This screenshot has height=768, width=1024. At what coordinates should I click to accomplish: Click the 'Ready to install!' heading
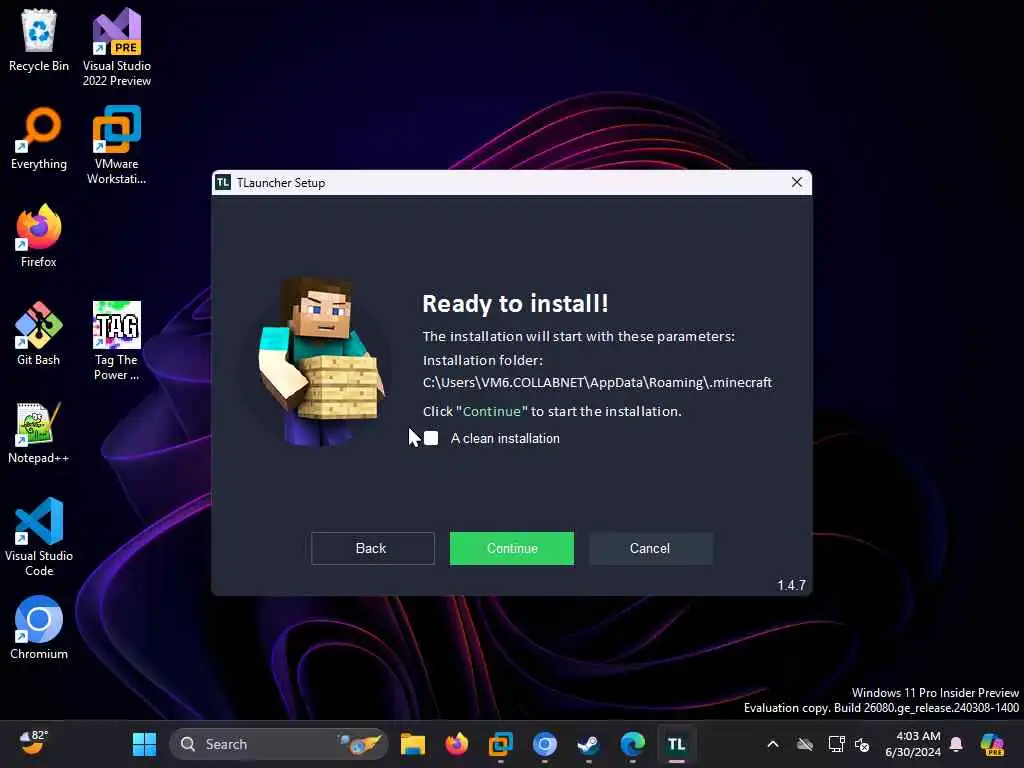coord(515,304)
